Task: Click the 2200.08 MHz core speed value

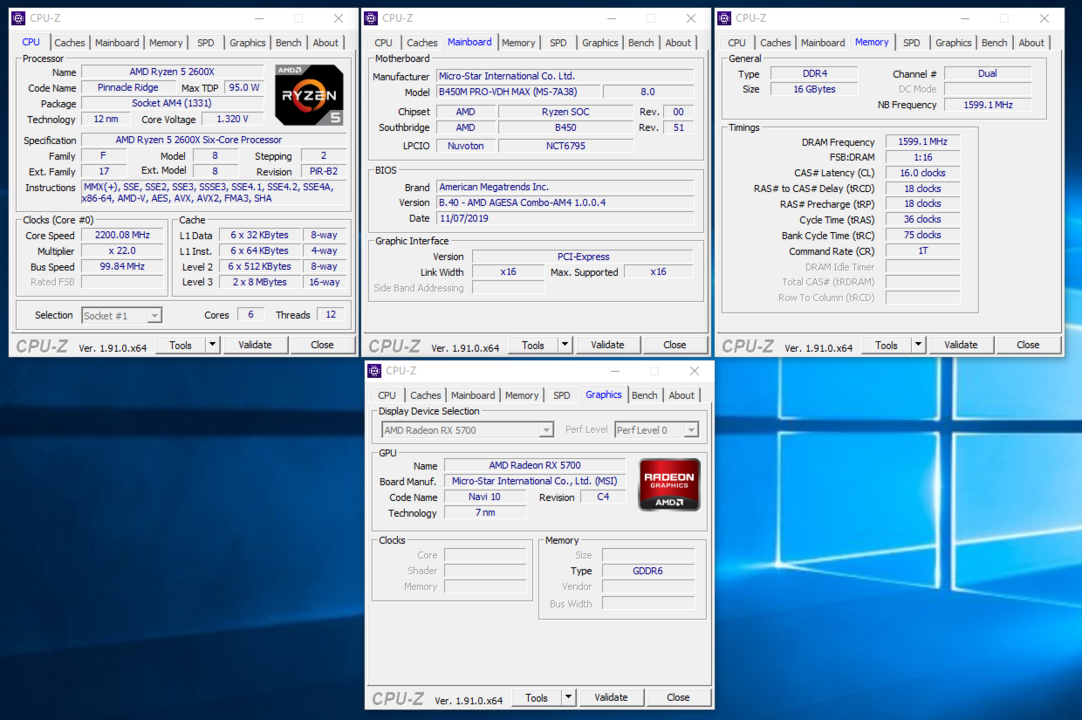Action: (x=122, y=235)
